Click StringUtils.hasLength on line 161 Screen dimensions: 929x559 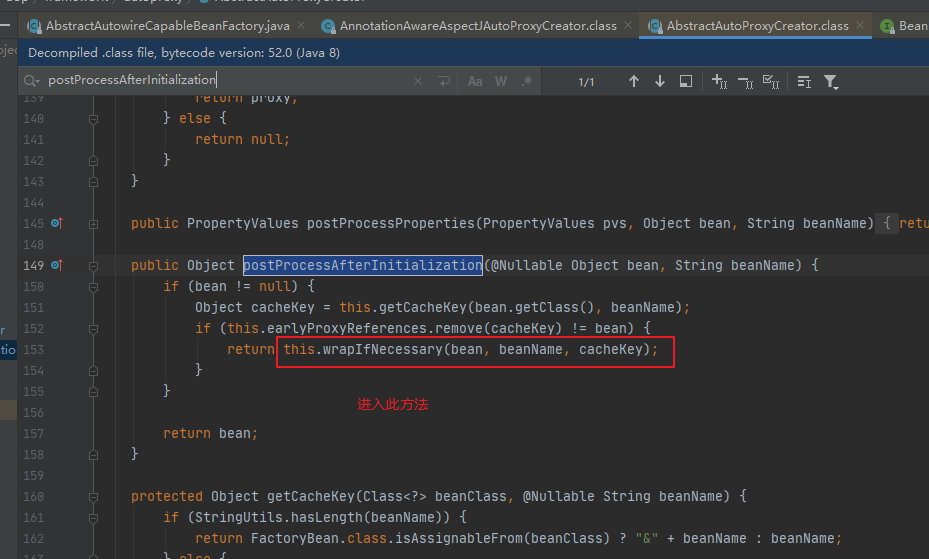pos(278,517)
